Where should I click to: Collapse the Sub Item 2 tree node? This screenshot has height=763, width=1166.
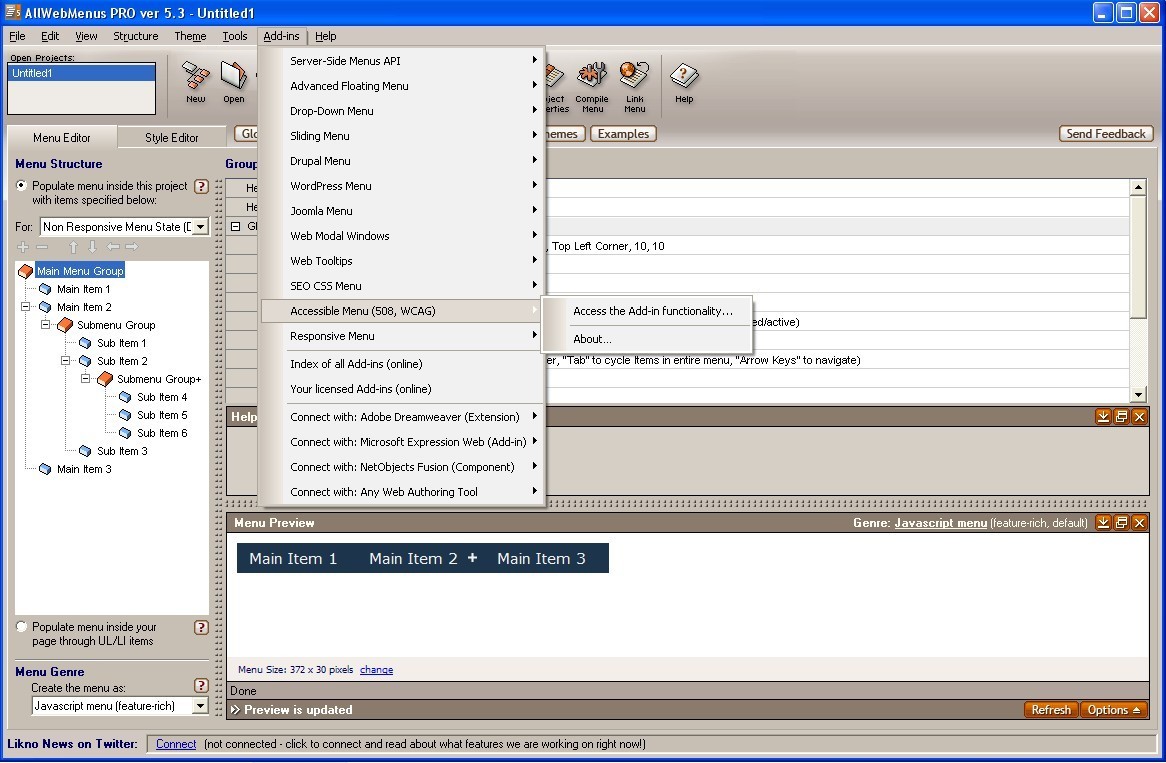tap(65, 361)
